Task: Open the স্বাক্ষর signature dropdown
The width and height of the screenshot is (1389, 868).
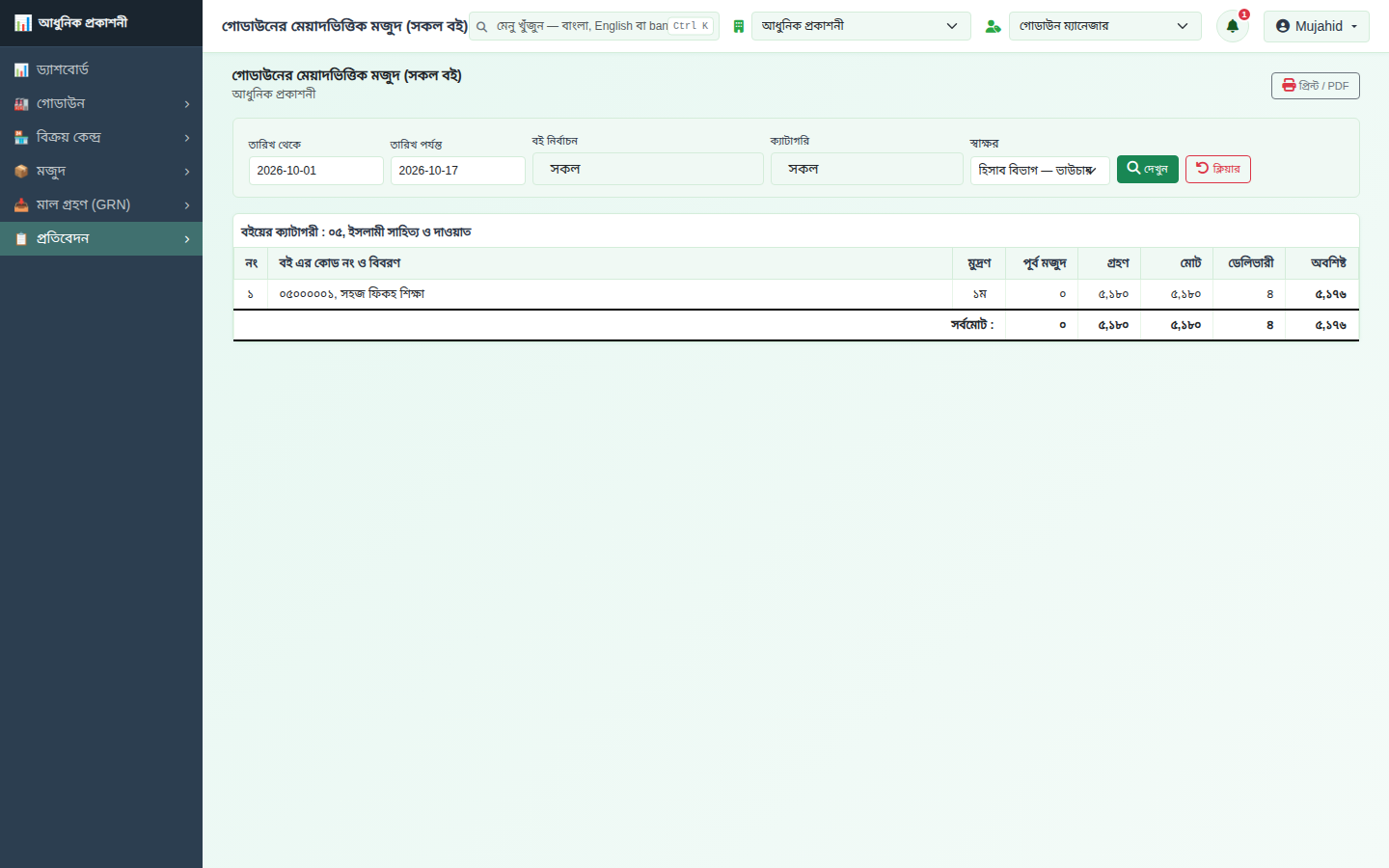Action: coord(1040,170)
